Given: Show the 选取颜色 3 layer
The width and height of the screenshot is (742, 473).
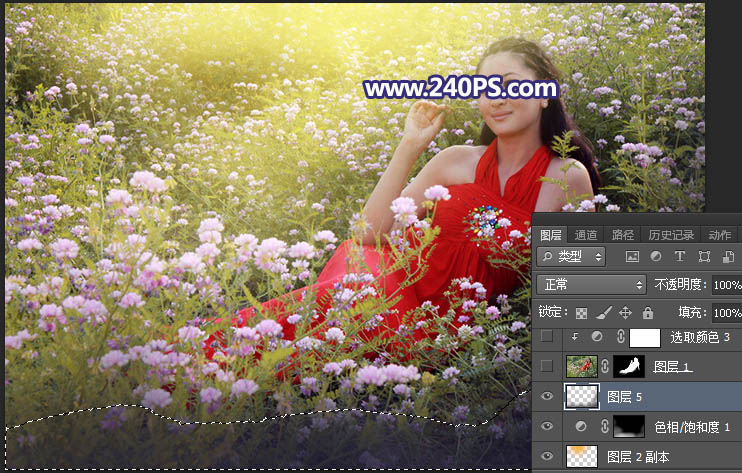Looking at the screenshot, I should 545,338.
